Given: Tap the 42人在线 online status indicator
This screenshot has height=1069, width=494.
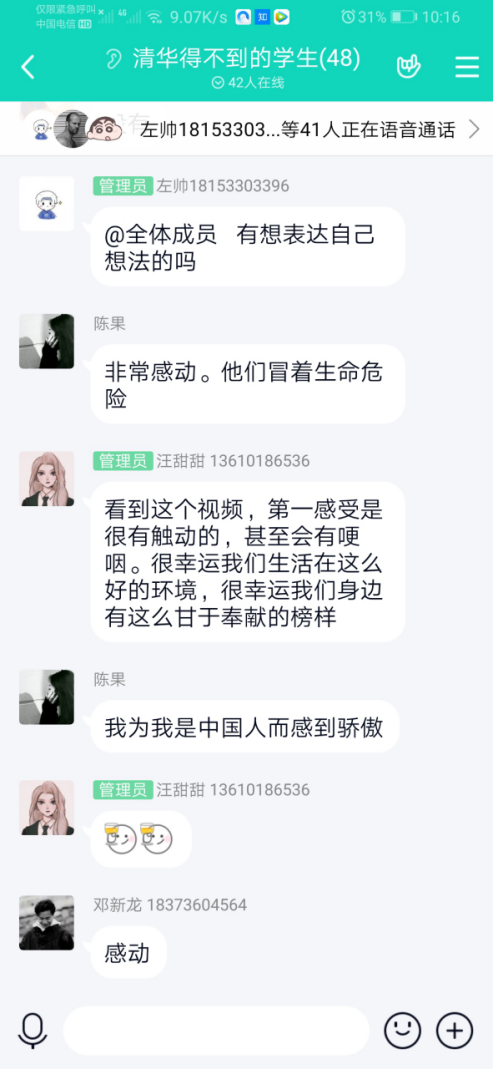Looking at the screenshot, I should pyautogui.click(x=247, y=83).
